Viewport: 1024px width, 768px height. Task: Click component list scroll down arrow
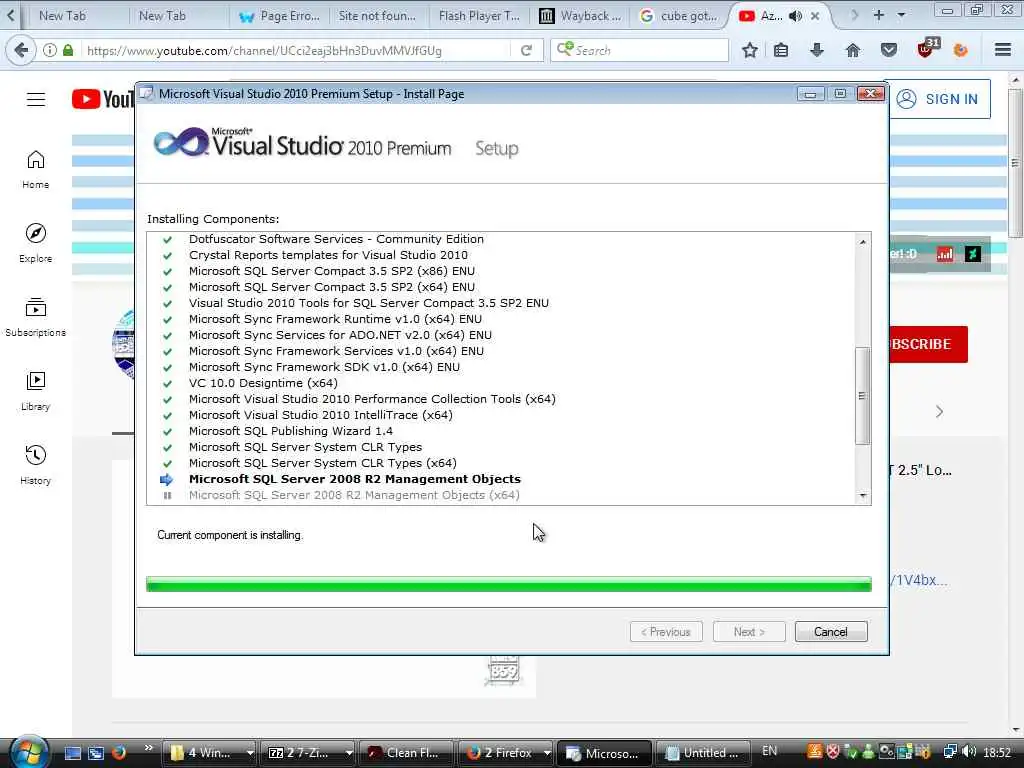pos(863,496)
